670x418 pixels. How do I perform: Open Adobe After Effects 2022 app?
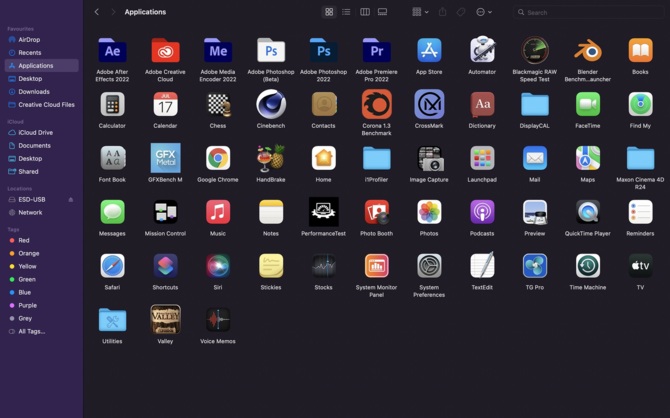[112, 51]
